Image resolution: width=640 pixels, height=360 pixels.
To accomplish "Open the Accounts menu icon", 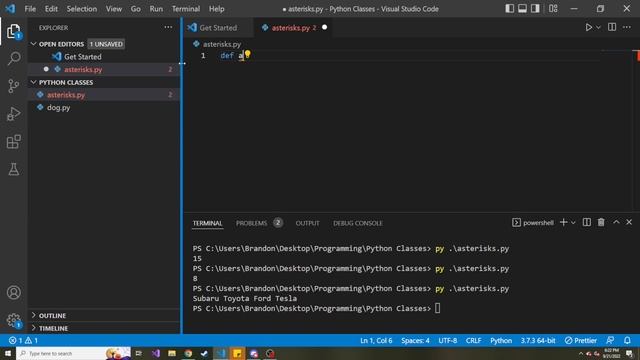I will tap(13, 292).
